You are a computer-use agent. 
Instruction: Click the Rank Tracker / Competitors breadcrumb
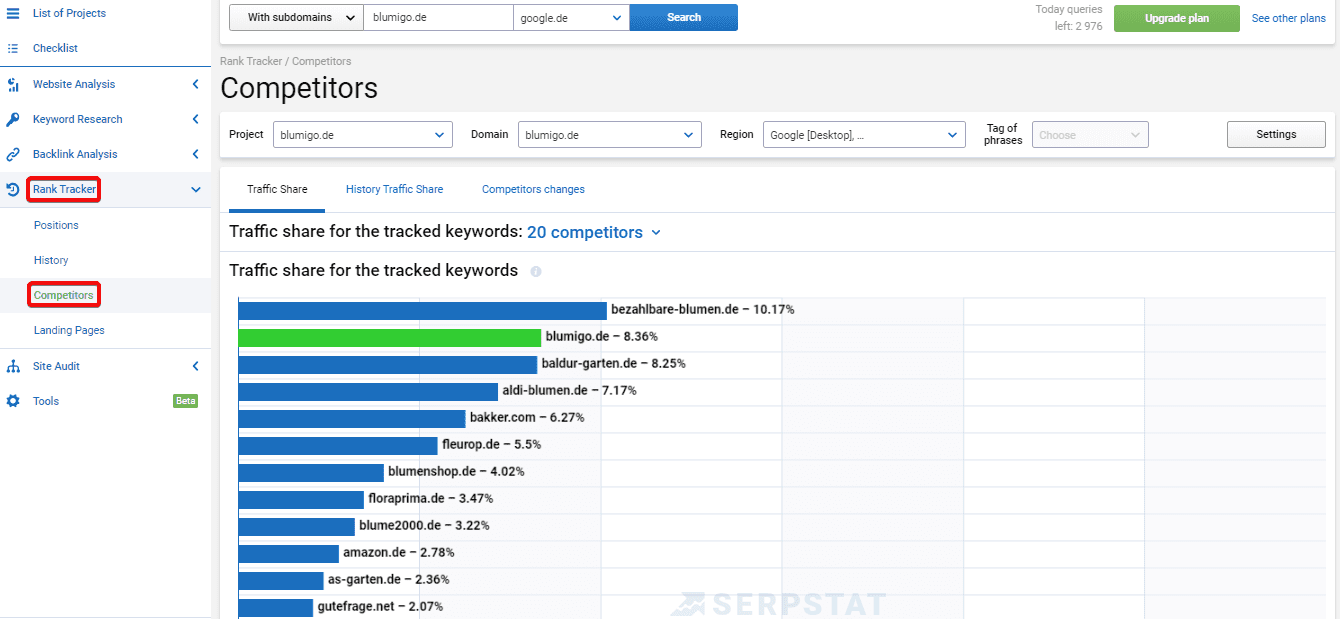(286, 62)
